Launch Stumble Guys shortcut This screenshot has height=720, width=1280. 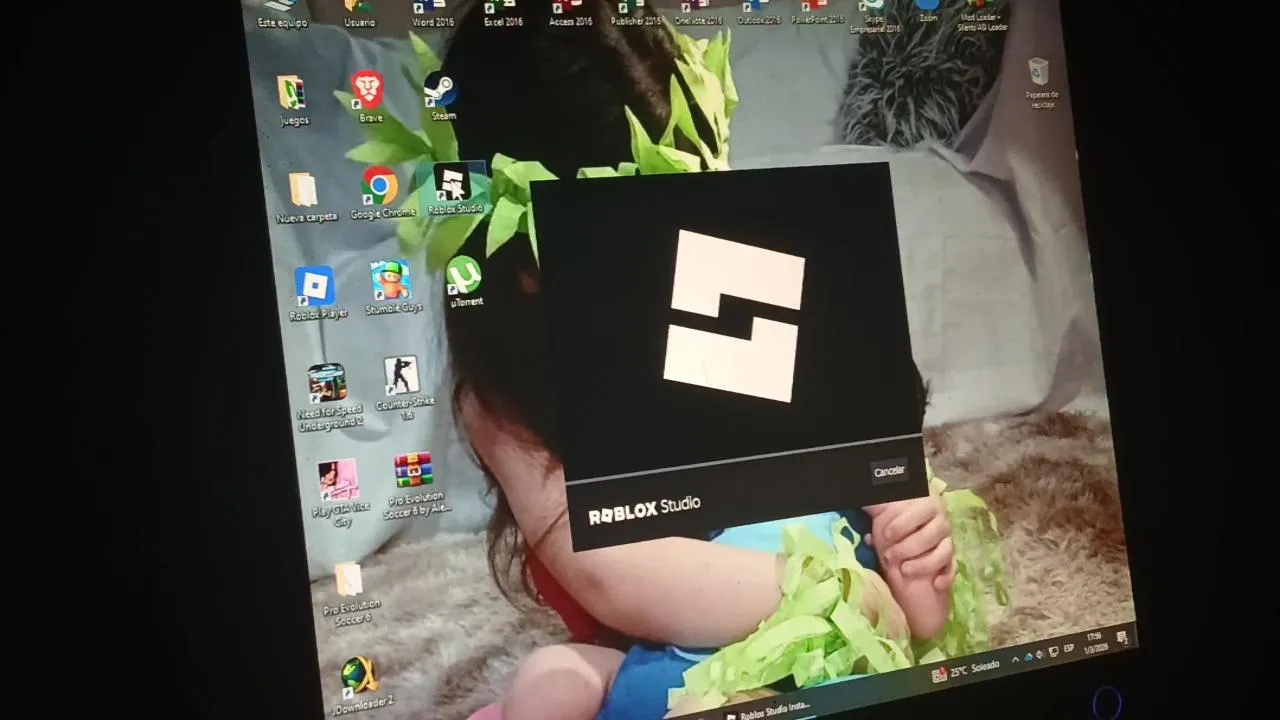tap(393, 288)
